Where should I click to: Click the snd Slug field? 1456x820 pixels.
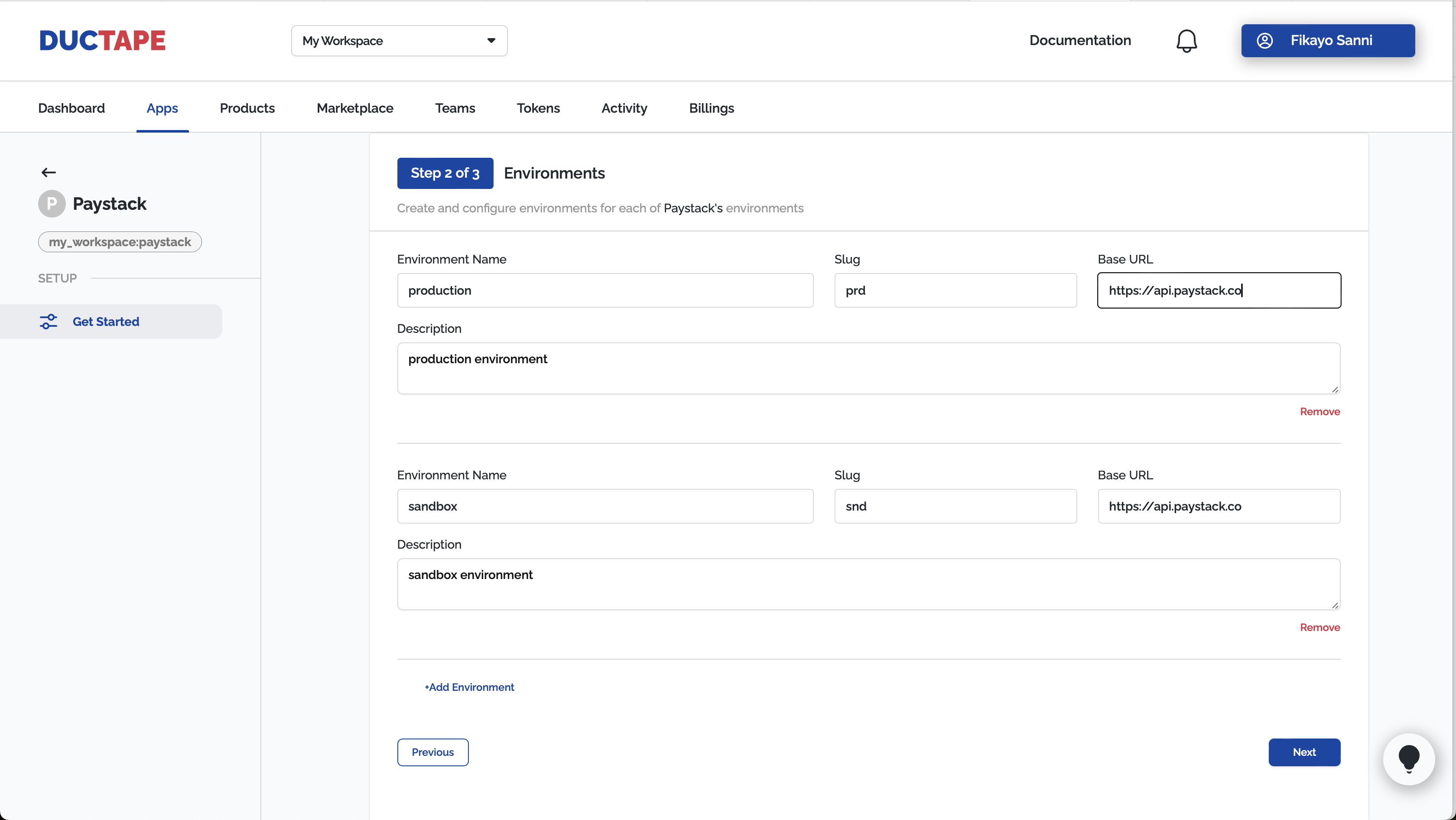tap(955, 506)
